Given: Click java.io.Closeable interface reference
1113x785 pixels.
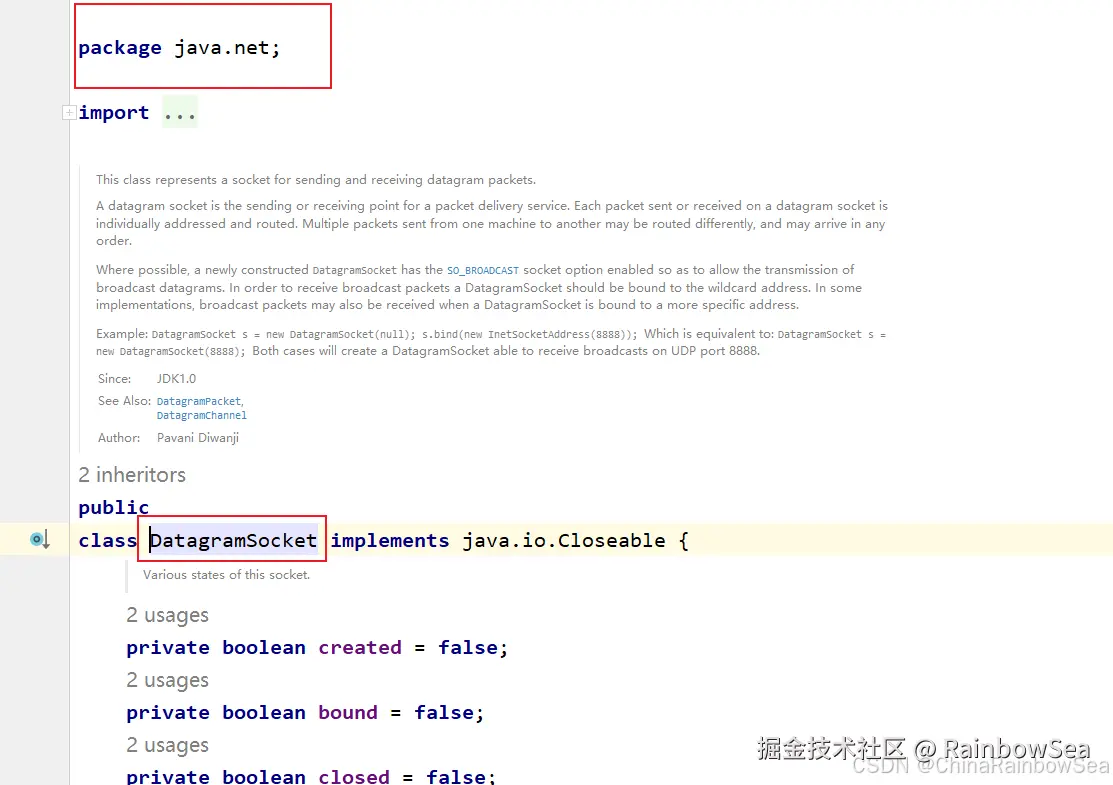Looking at the screenshot, I should pyautogui.click(x=564, y=540).
